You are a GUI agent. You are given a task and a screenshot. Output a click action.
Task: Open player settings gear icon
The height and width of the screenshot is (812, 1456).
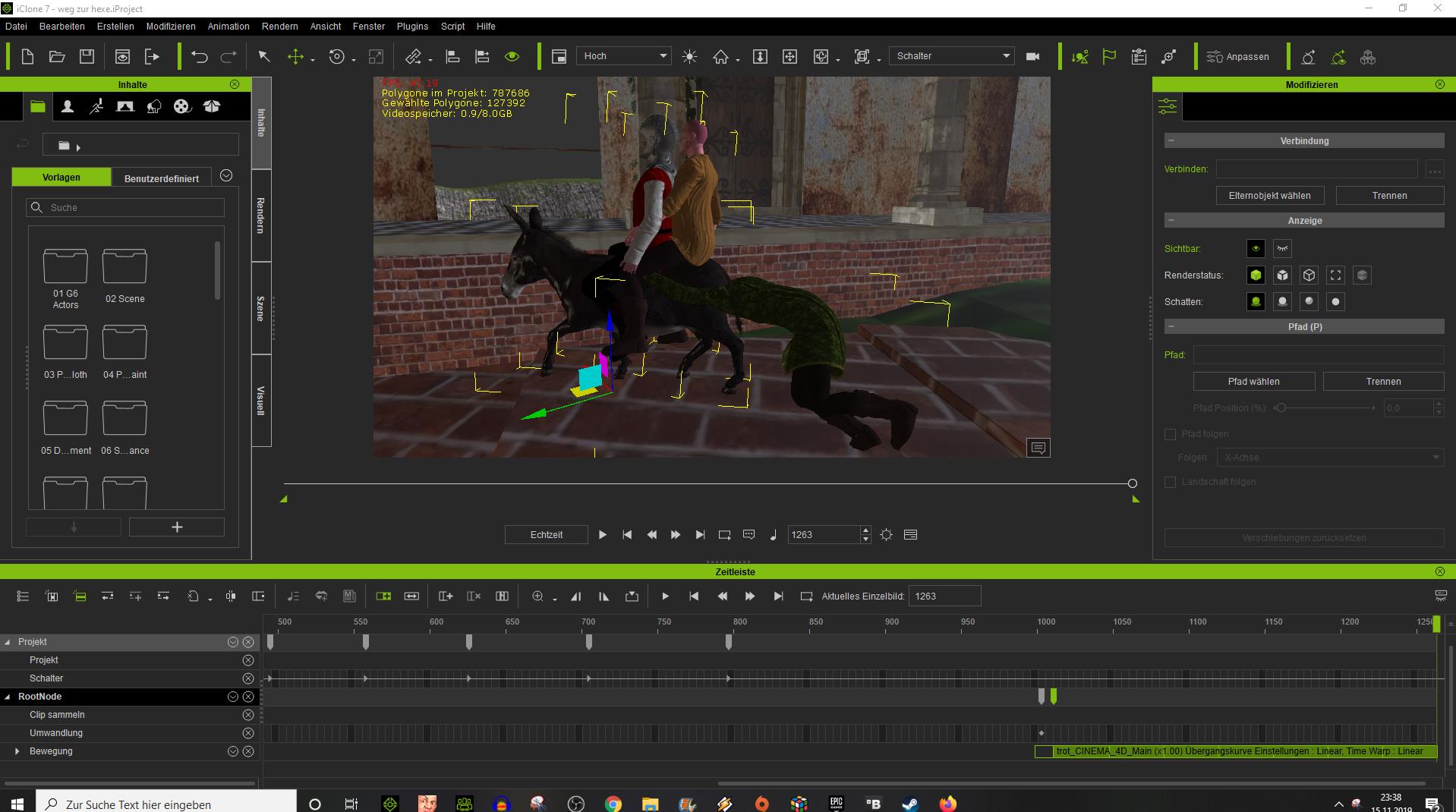(x=886, y=535)
